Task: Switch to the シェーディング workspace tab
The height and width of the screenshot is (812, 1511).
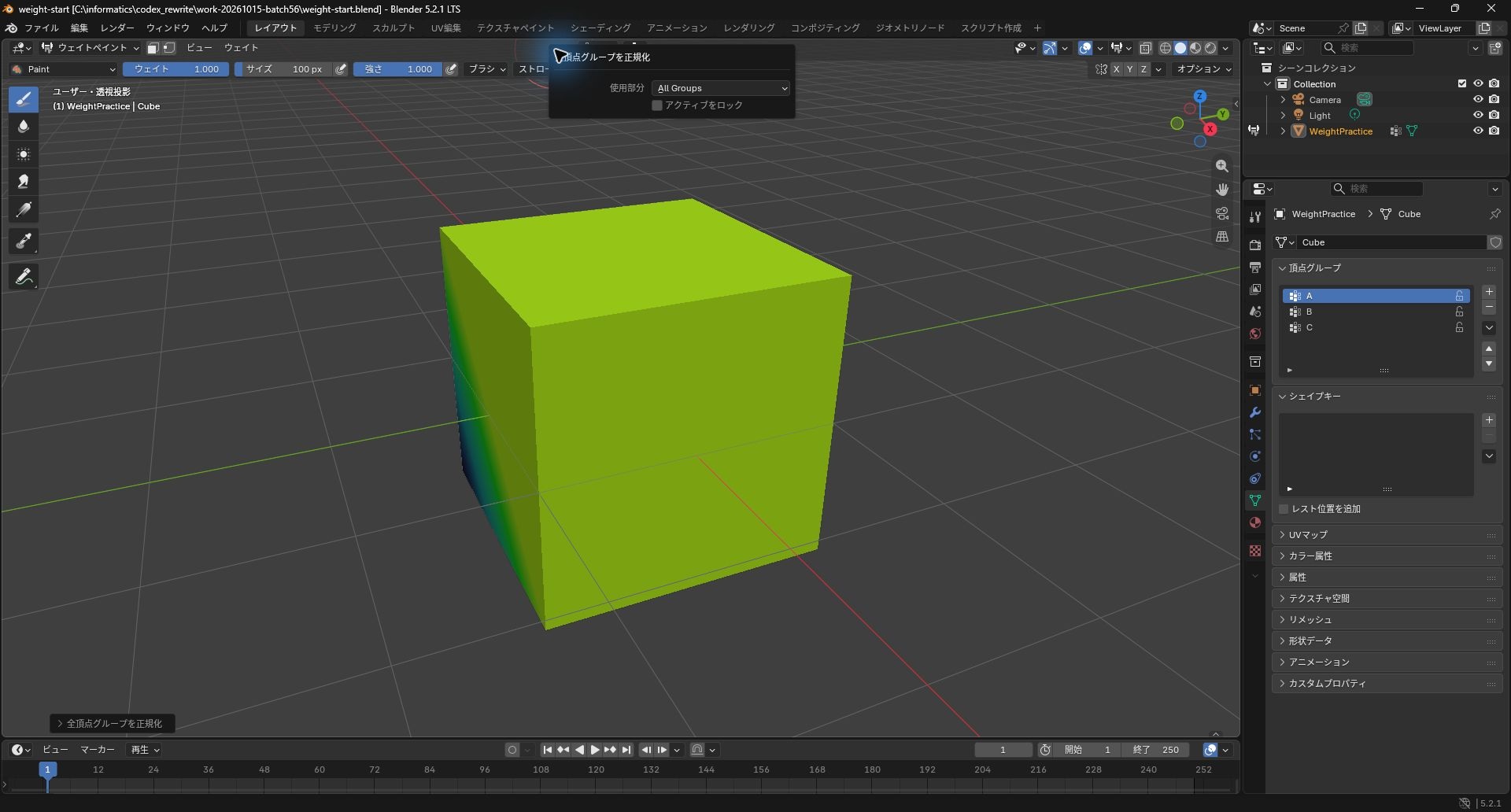Action: tap(600, 28)
